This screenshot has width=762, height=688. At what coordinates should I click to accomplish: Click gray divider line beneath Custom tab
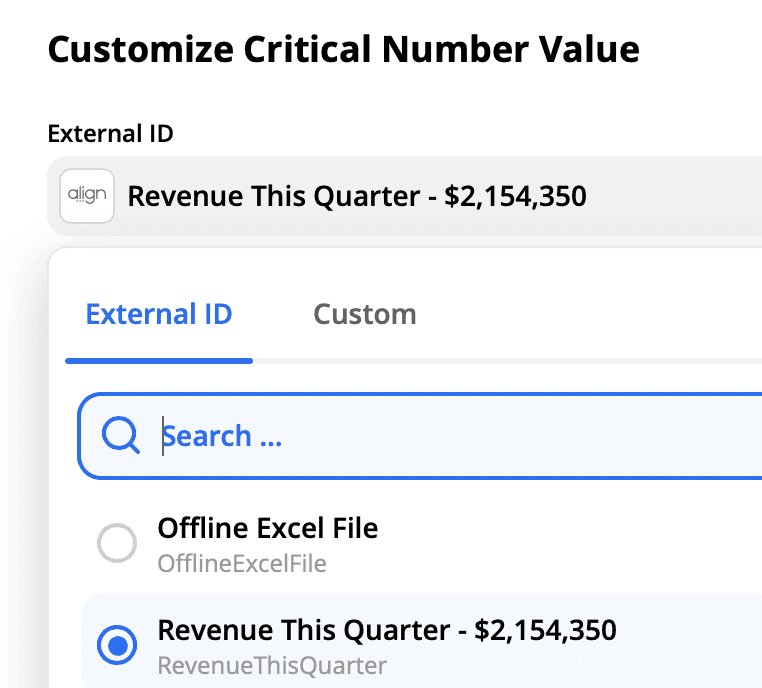tap(507, 361)
